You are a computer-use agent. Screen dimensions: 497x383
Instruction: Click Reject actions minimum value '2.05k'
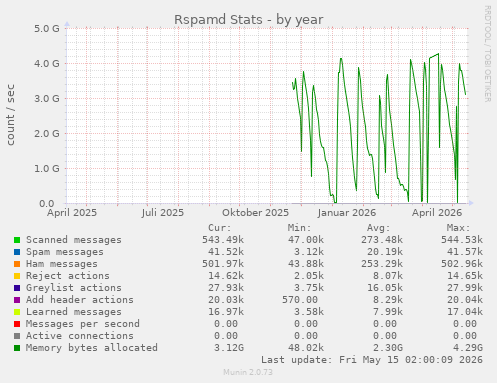[309, 276]
